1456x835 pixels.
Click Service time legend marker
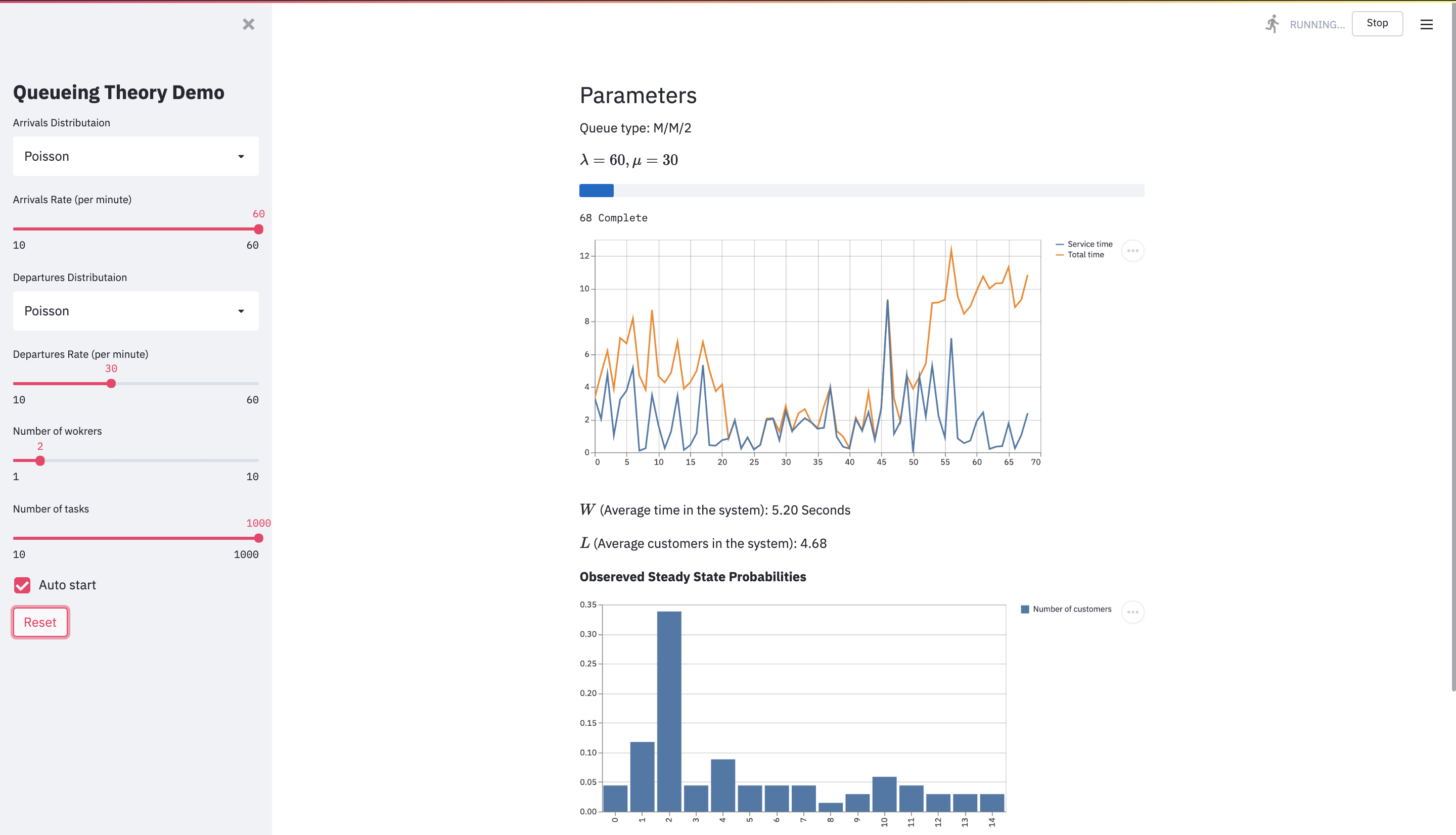coord(1059,244)
